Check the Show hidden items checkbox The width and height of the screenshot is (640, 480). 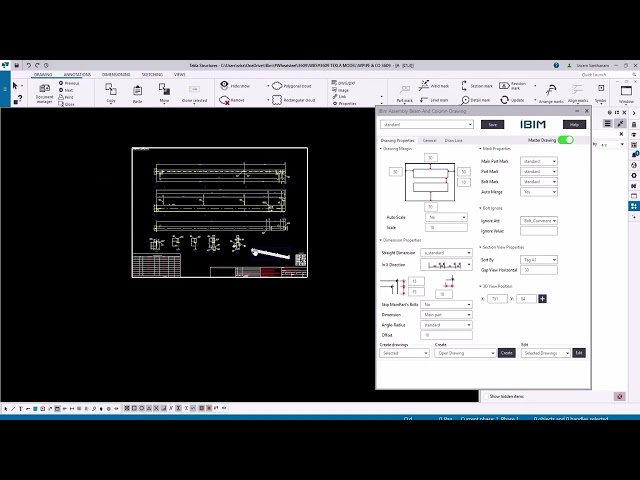pyautogui.click(x=486, y=396)
